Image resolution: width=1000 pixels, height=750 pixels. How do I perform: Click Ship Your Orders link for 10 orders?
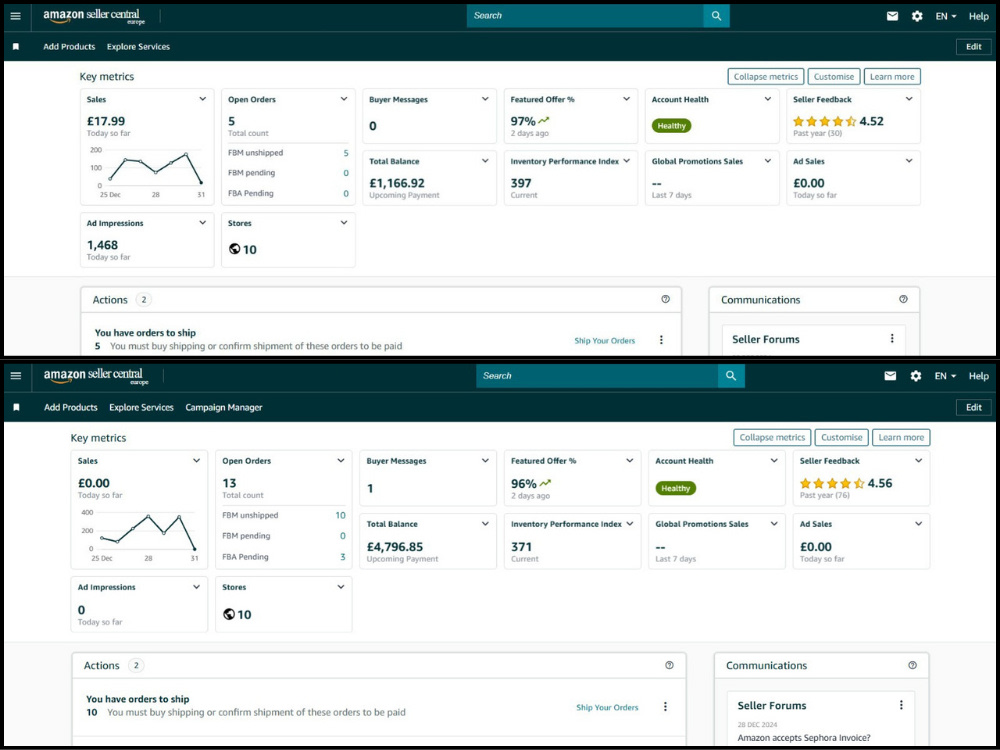pyautogui.click(x=607, y=707)
